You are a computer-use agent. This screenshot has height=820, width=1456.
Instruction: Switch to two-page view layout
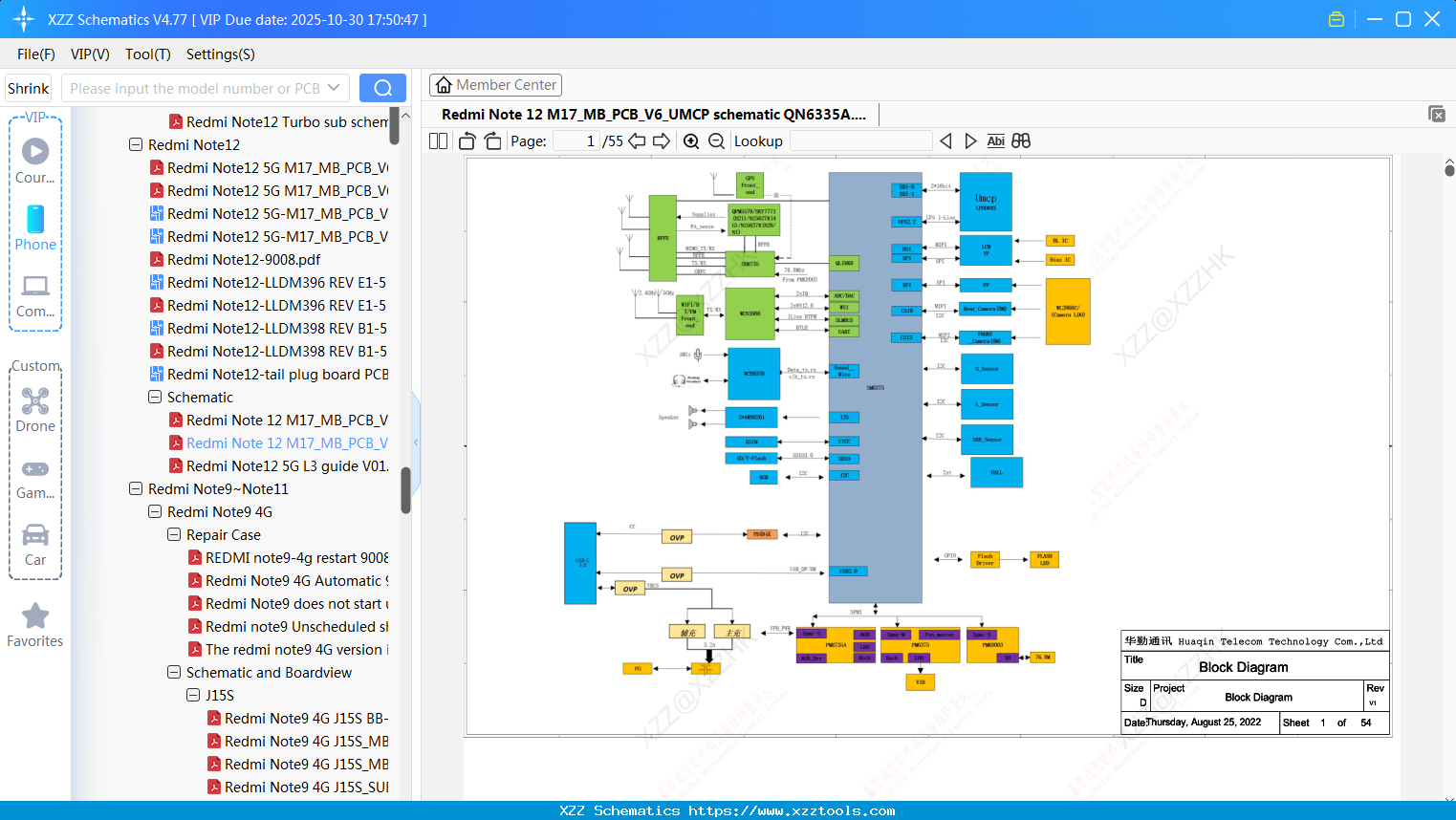[x=439, y=140]
